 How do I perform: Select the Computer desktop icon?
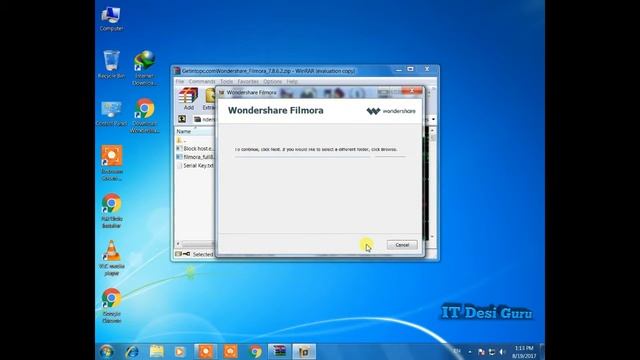[111, 19]
